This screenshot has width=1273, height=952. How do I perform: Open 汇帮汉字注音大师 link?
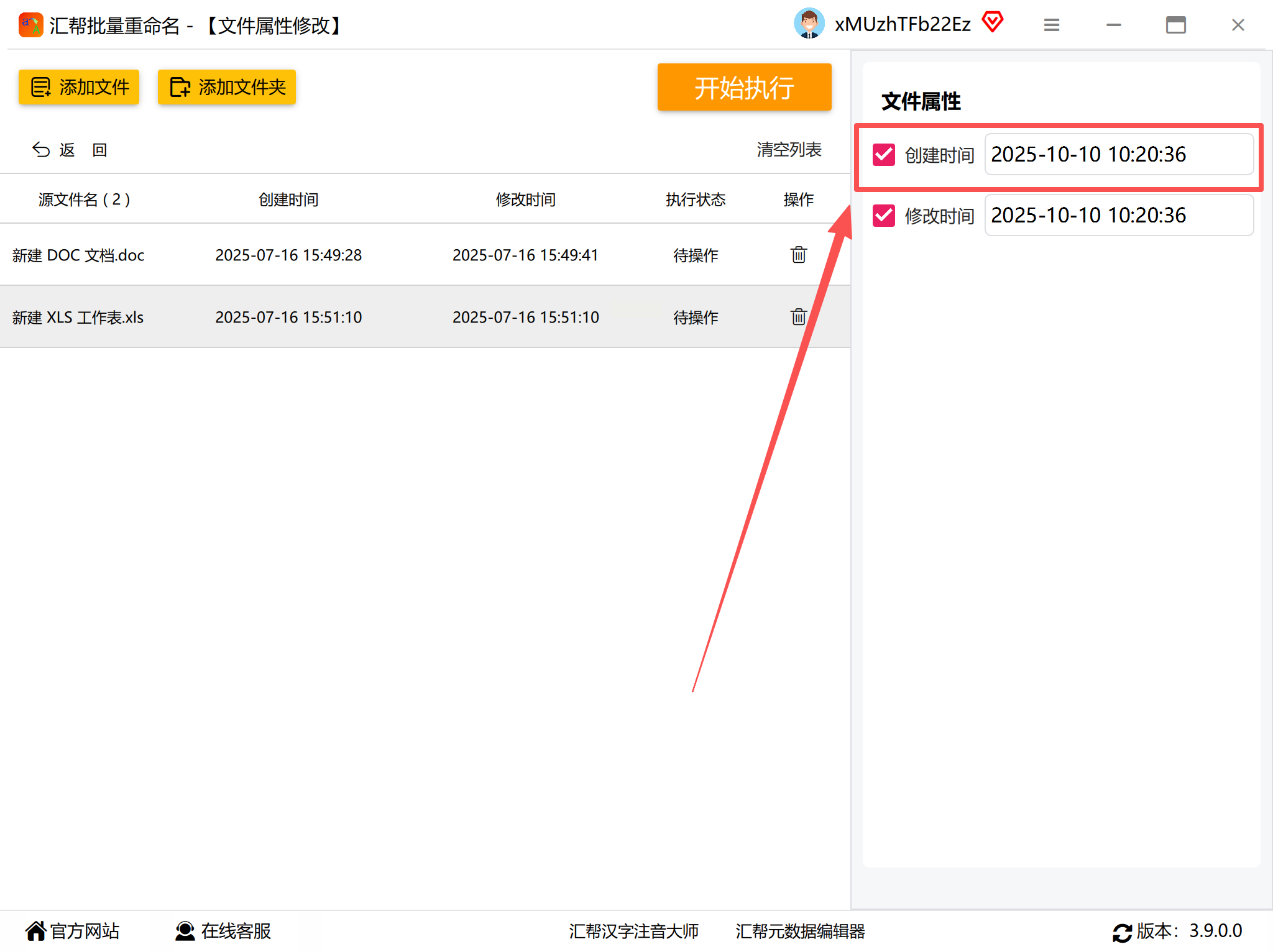click(633, 931)
